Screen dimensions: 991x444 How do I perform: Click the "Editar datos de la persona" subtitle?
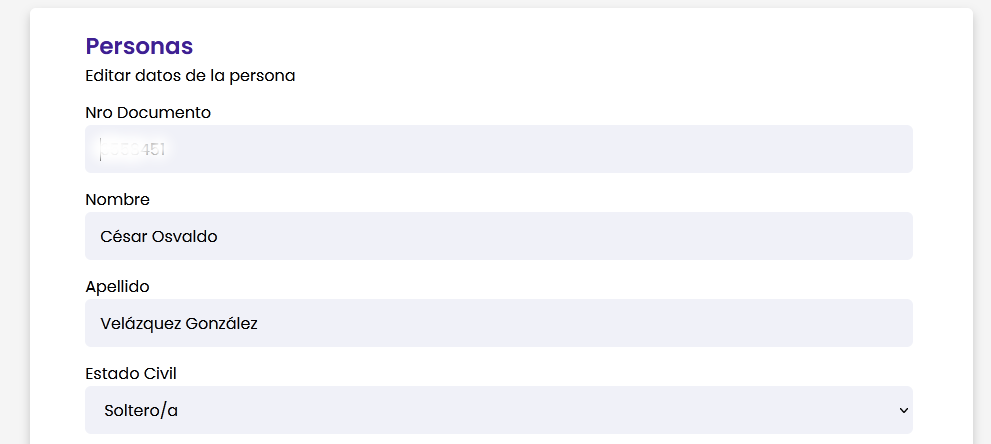pos(190,76)
